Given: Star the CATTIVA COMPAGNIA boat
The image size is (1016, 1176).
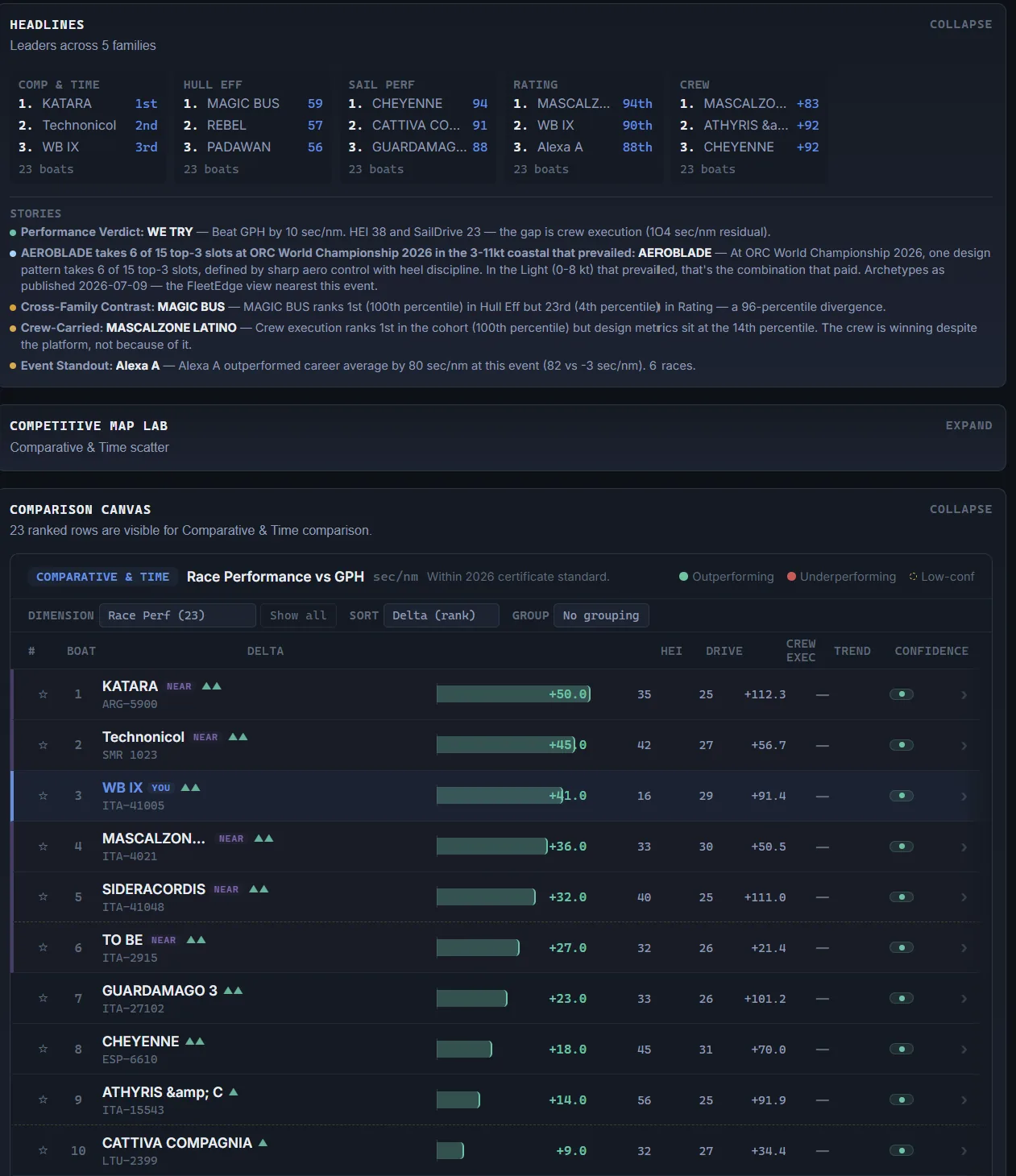Looking at the screenshot, I should pyautogui.click(x=44, y=1150).
